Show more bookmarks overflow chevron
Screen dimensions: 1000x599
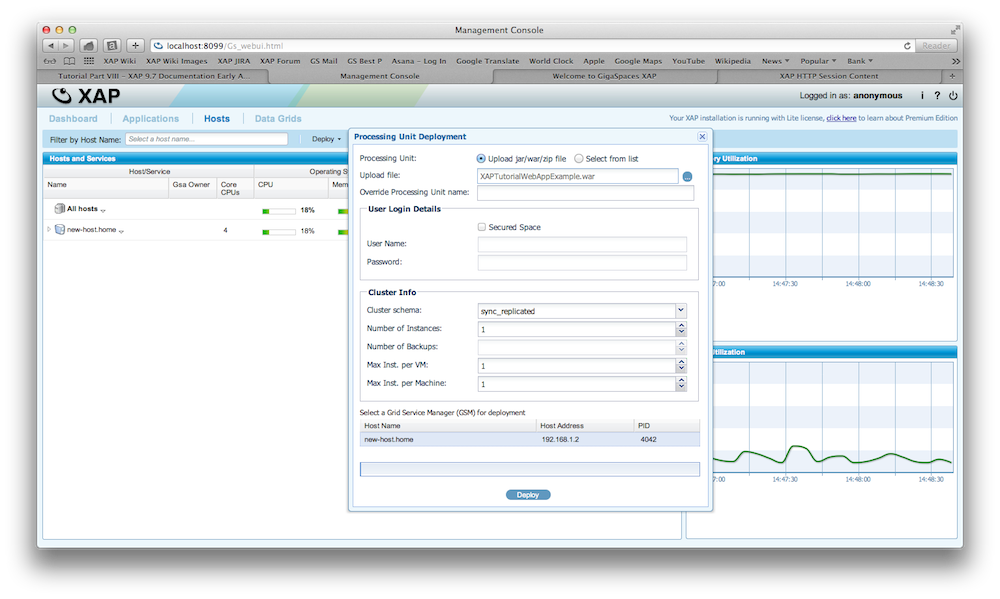[x=955, y=61]
